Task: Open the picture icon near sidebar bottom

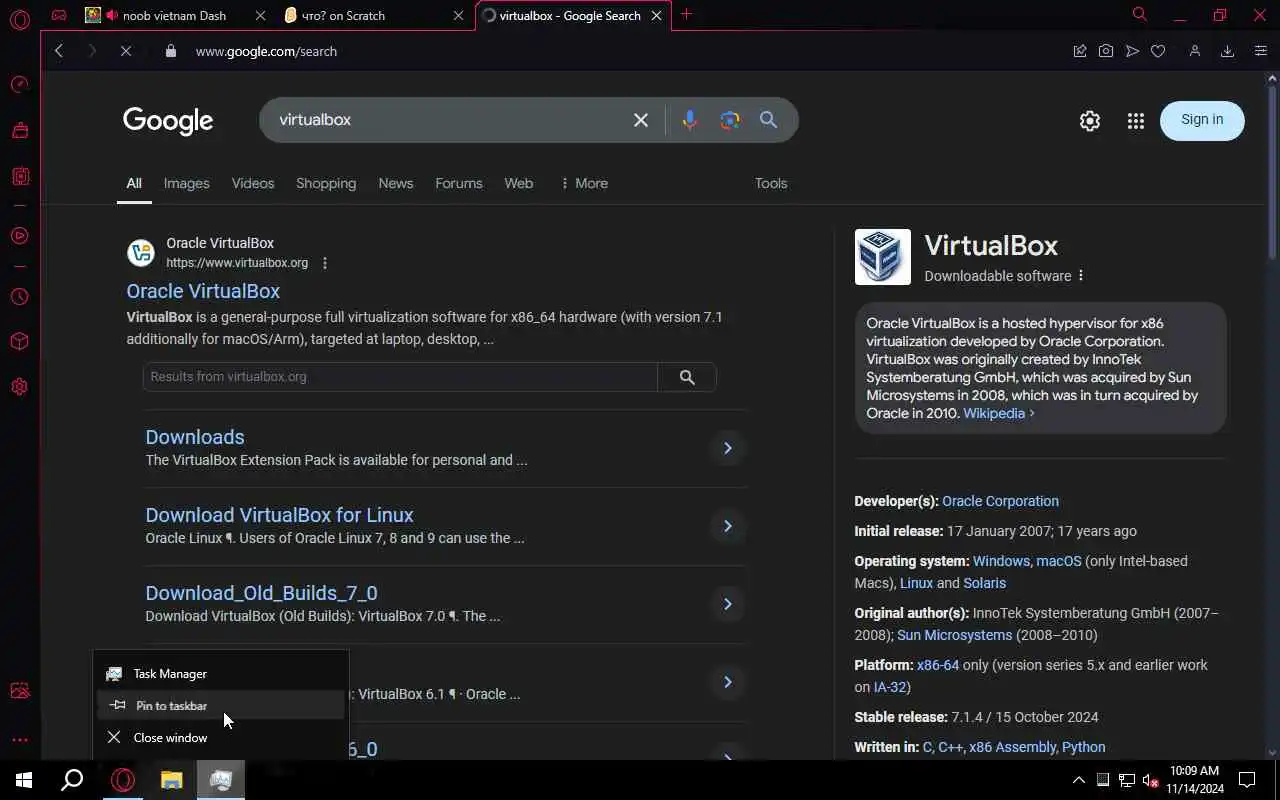Action: (19, 691)
